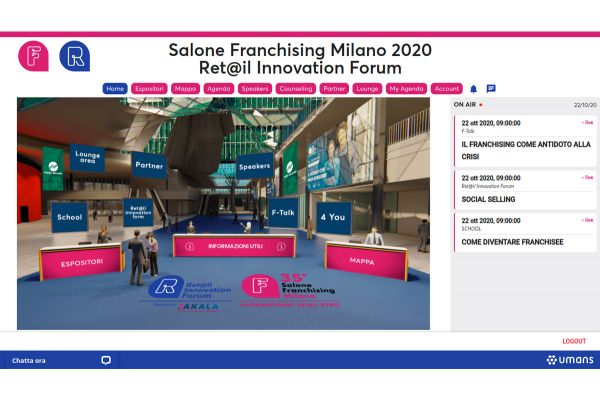
Task: Open the Mappa menu item
Action: (185, 89)
